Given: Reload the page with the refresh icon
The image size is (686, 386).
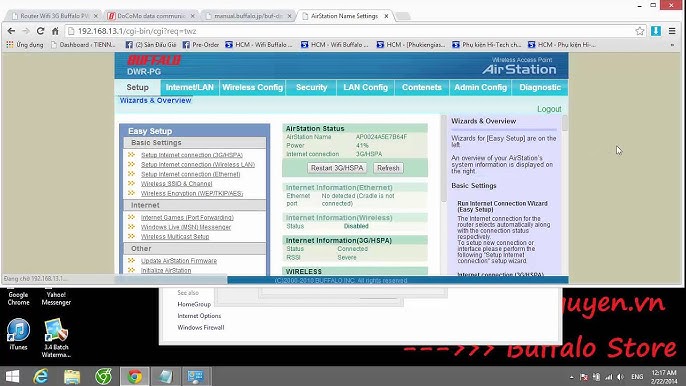Looking at the screenshot, I should tap(40, 31).
